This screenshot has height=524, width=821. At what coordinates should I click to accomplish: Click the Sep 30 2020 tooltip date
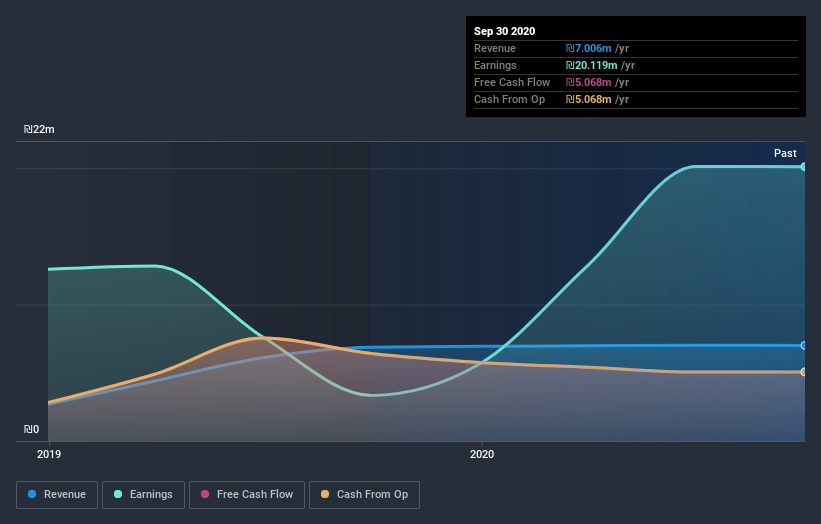tap(504, 31)
